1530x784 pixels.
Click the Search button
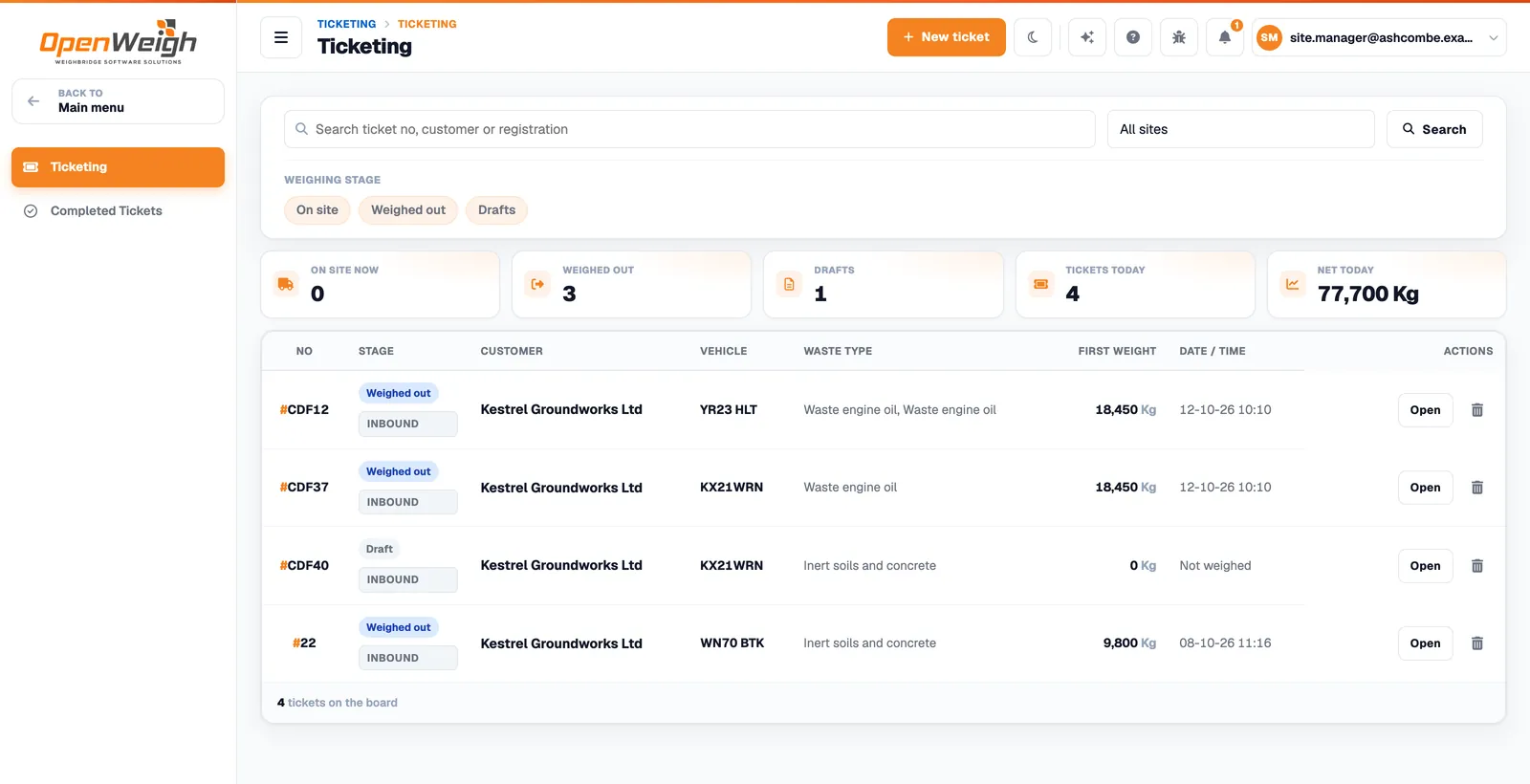tap(1434, 129)
